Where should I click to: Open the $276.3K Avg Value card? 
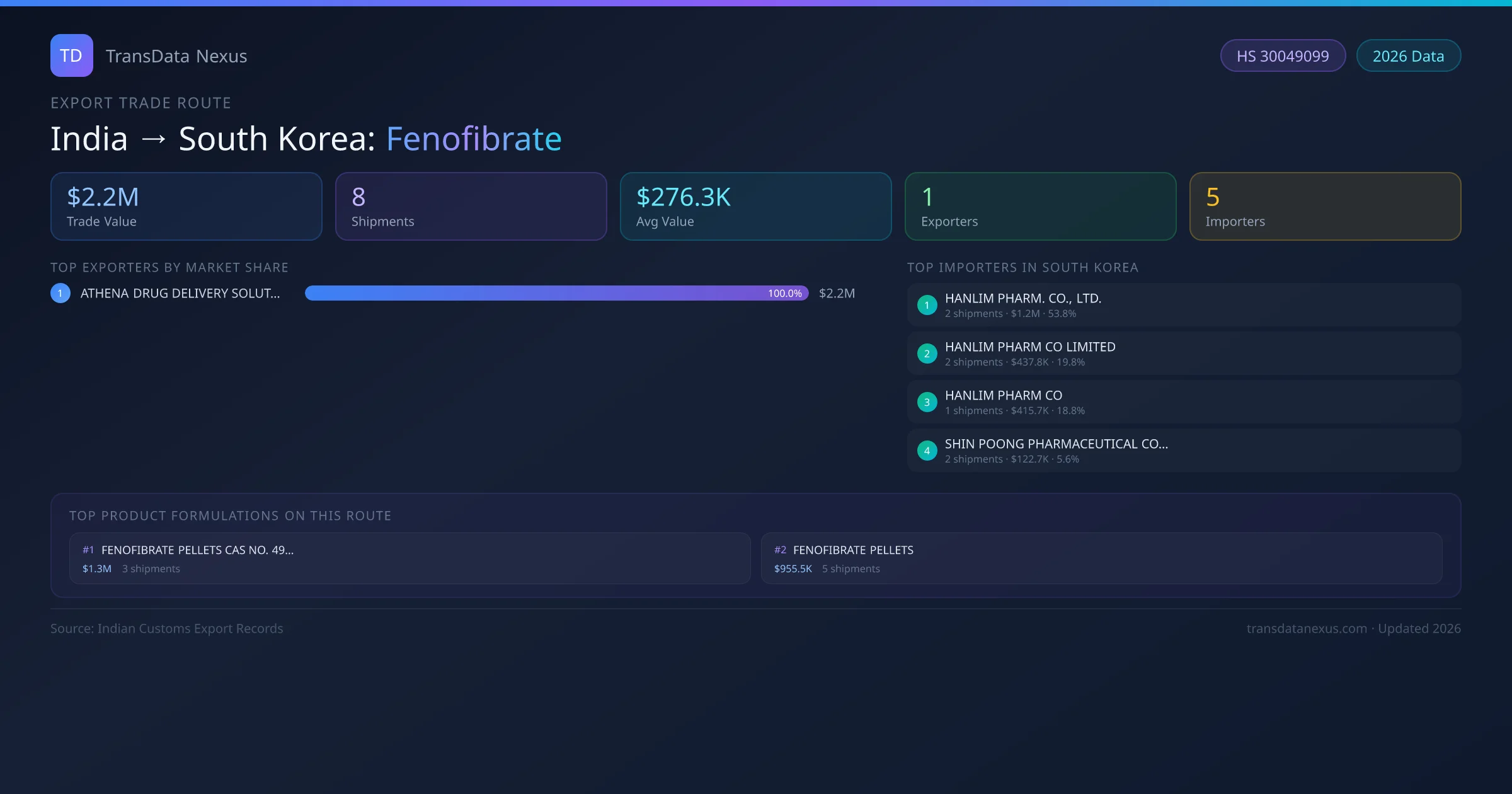pyautogui.click(x=755, y=207)
